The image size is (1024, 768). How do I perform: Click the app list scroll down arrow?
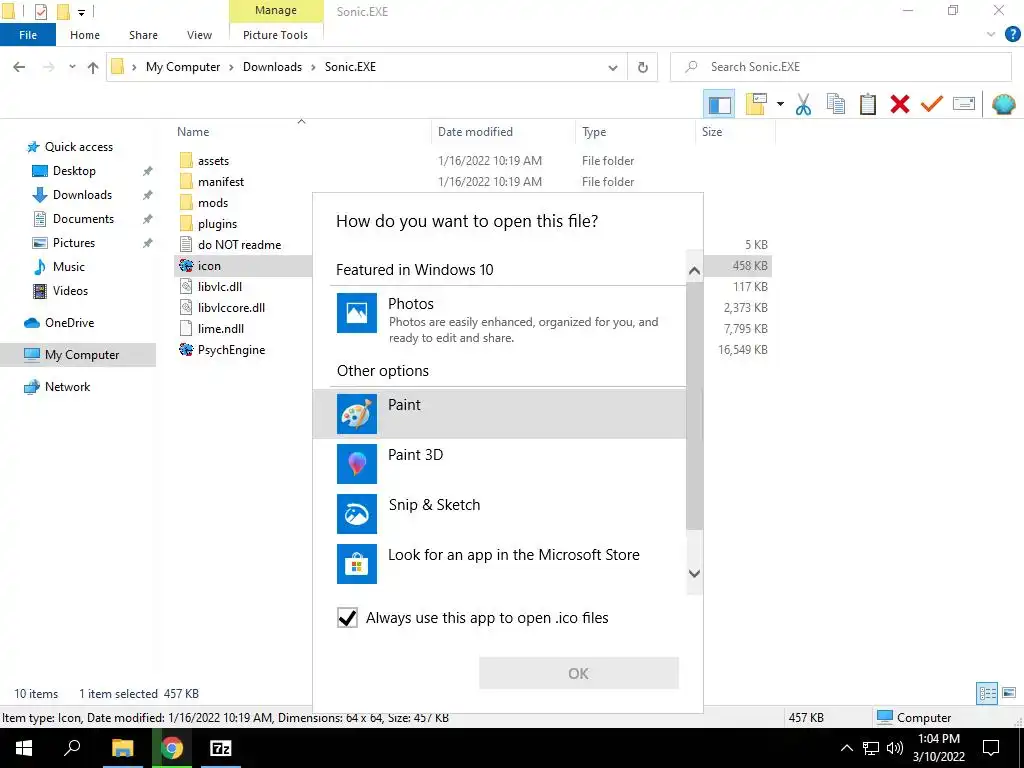tap(694, 573)
